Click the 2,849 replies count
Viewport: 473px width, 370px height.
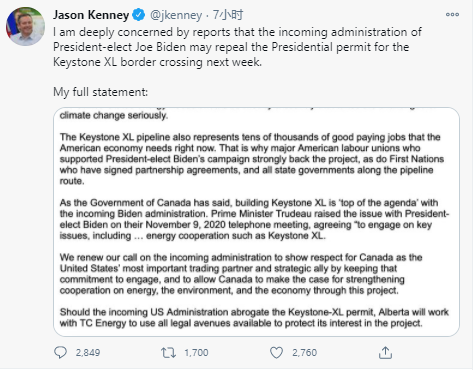click(x=88, y=352)
